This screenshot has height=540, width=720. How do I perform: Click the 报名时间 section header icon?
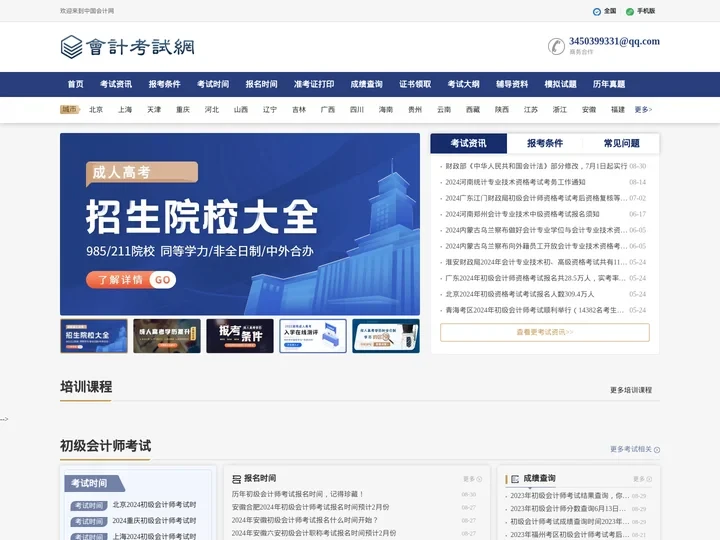(236, 479)
